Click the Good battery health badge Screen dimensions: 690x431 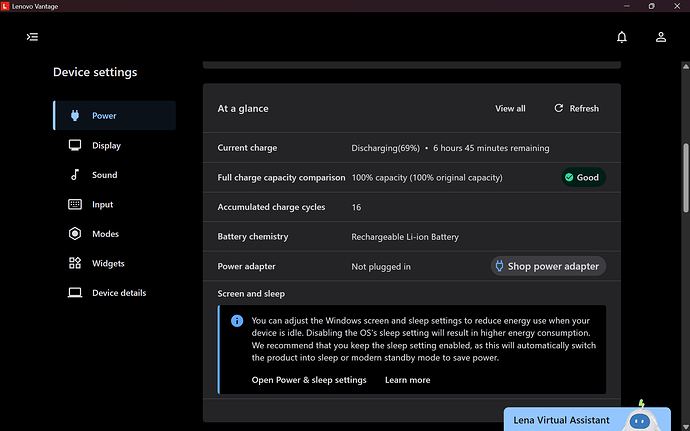(x=582, y=177)
